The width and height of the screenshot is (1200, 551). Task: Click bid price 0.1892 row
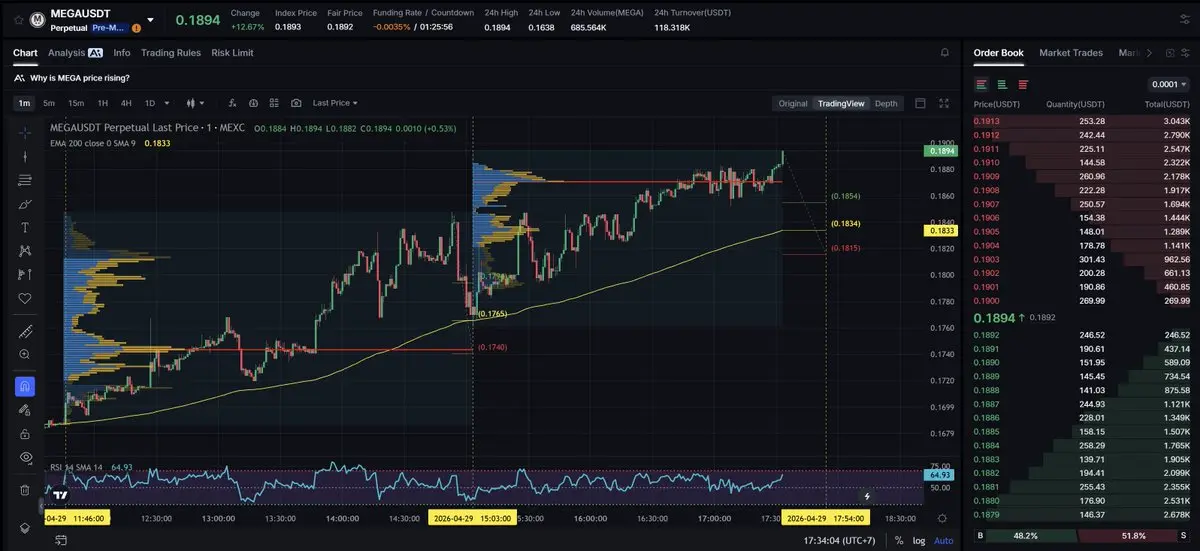tap(1082, 335)
